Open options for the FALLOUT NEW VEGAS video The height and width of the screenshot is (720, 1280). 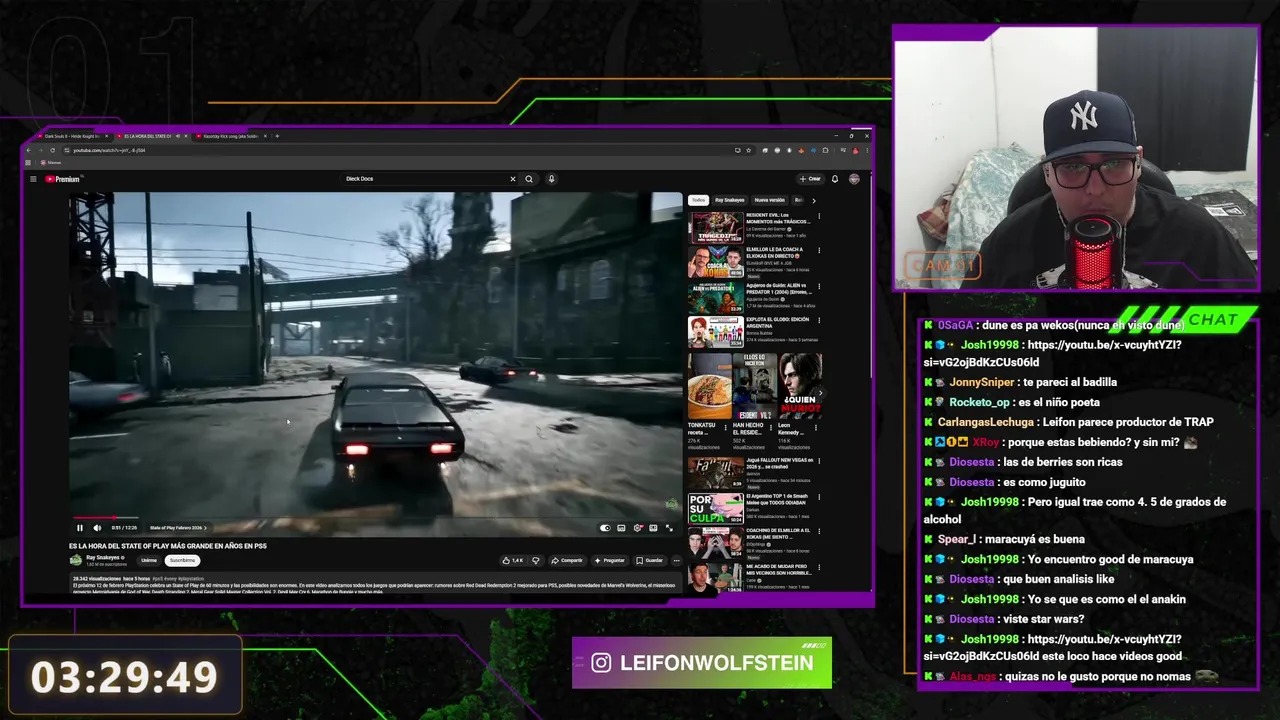coord(819,462)
